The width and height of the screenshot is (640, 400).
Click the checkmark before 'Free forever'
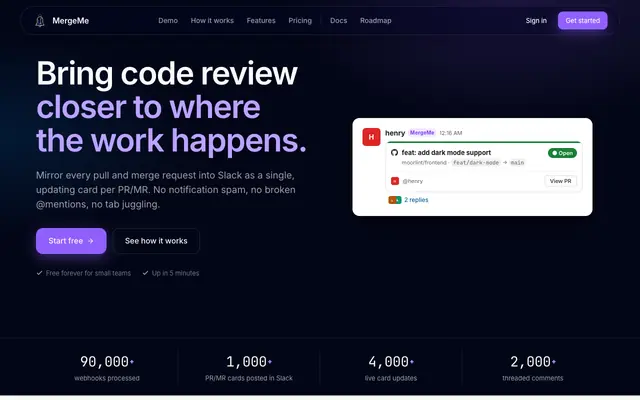[39, 273]
